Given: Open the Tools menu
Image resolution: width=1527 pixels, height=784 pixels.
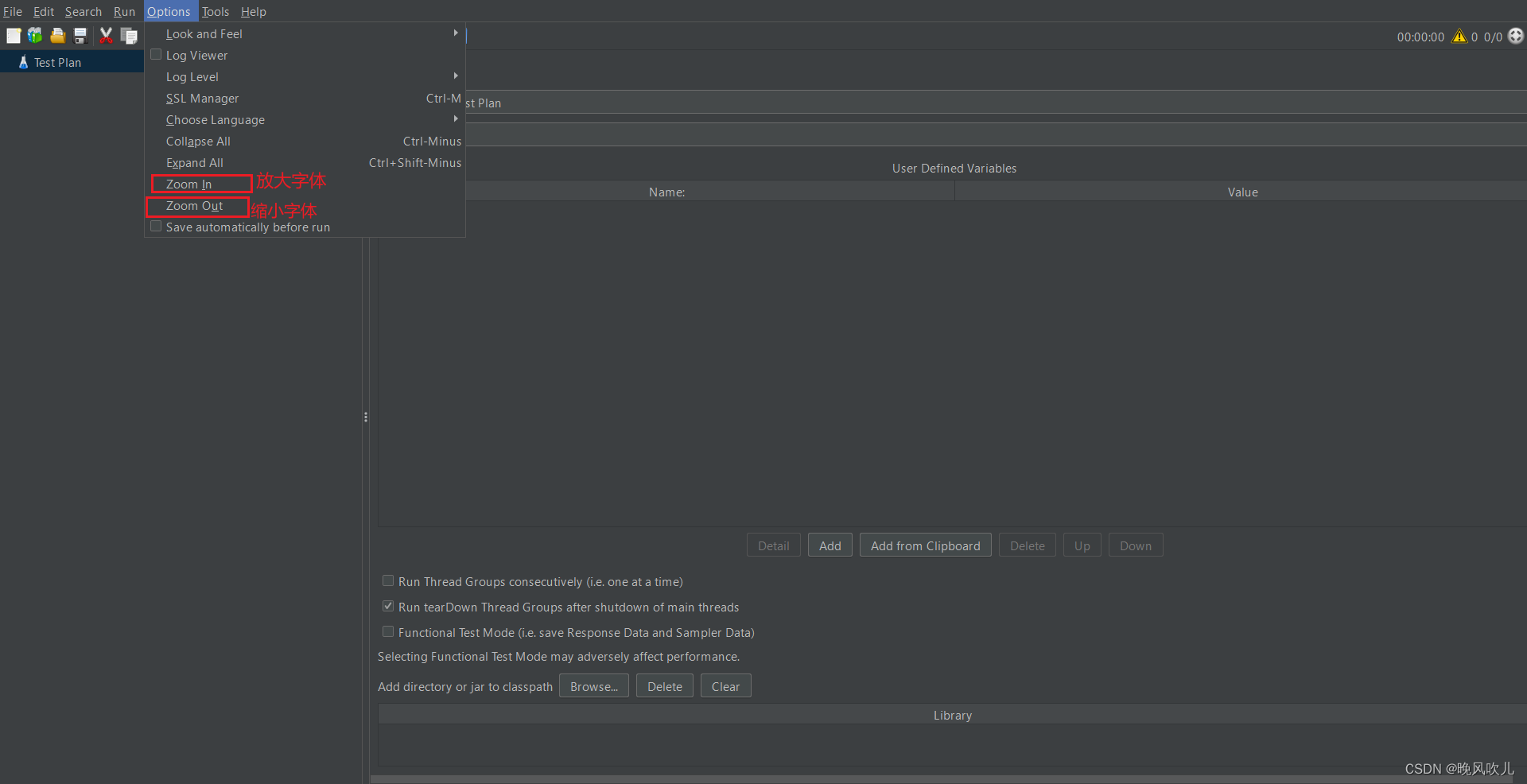Looking at the screenshot, I should [x=216, y=11].
